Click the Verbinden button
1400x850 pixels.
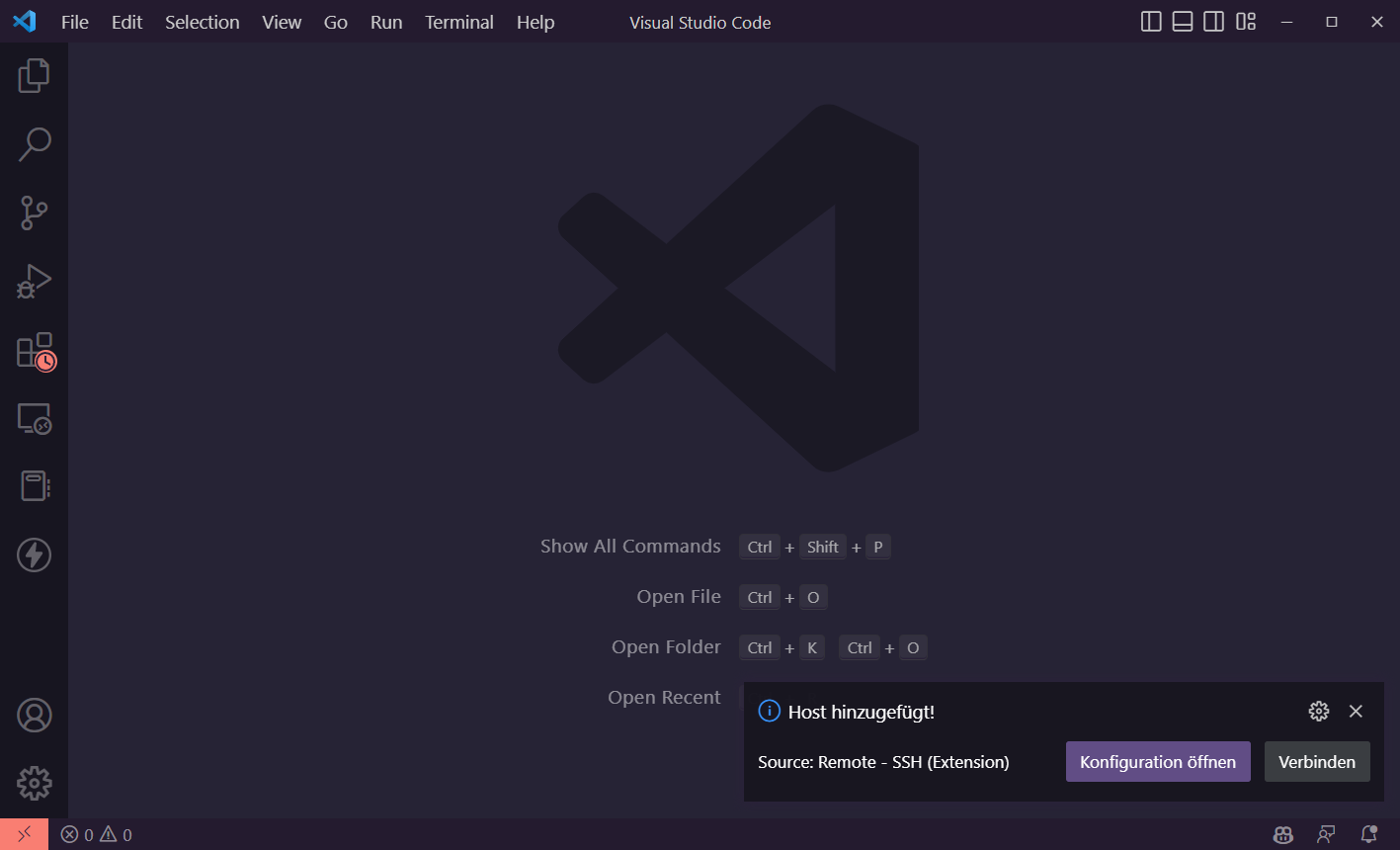(1316, 762)
